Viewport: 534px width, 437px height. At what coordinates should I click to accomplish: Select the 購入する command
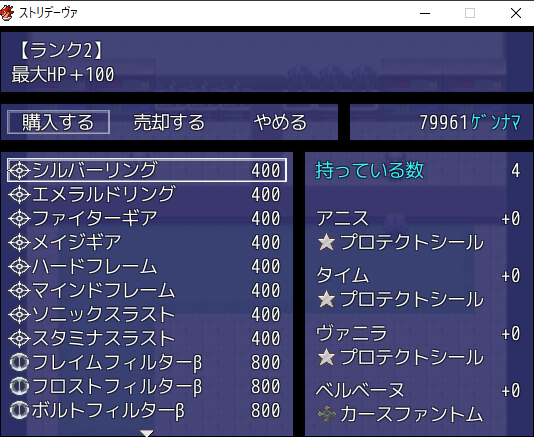click(58, 122)
